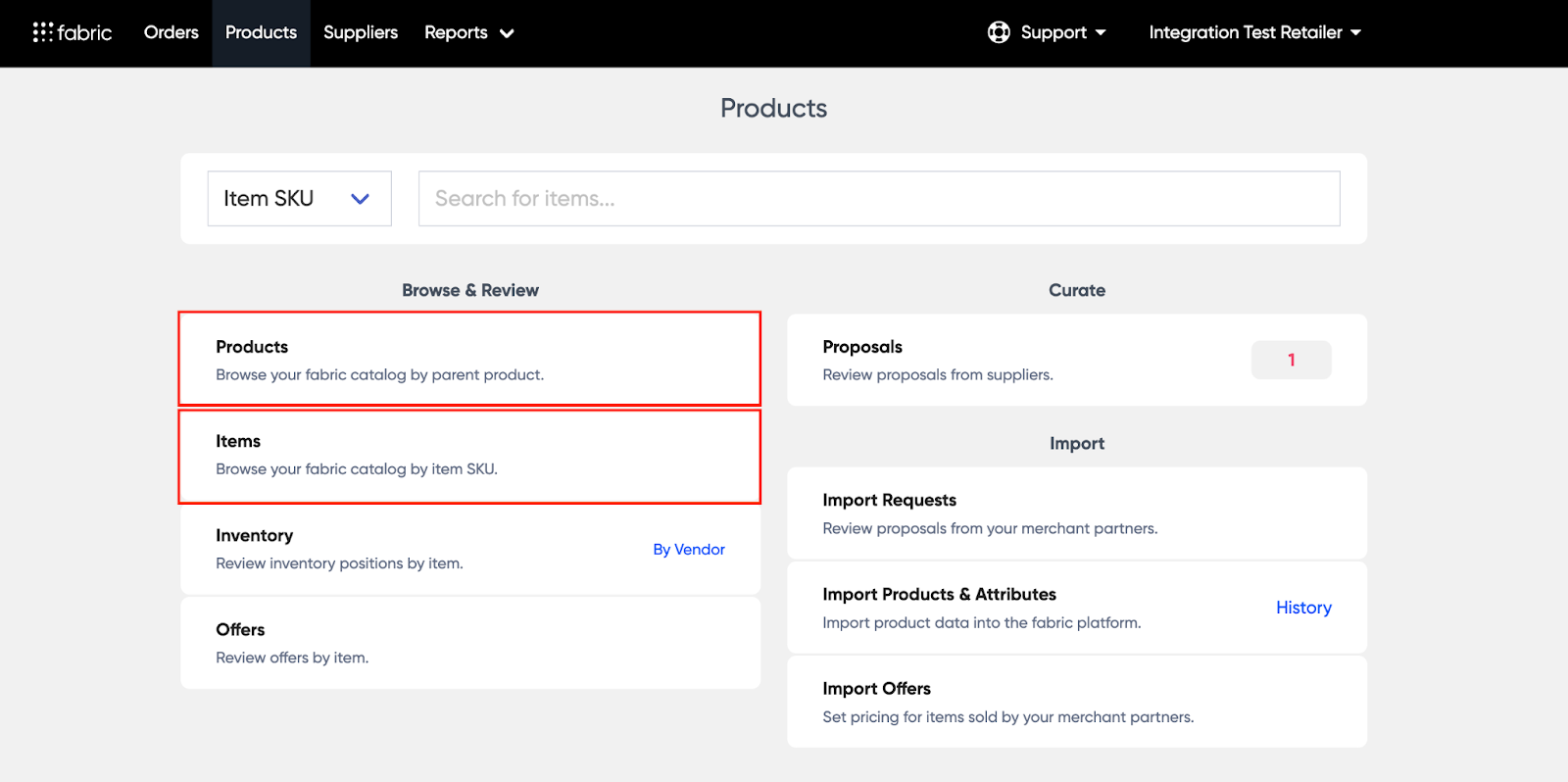Open the Import Offers card
1568x782 pixels.
point(1076,702)
